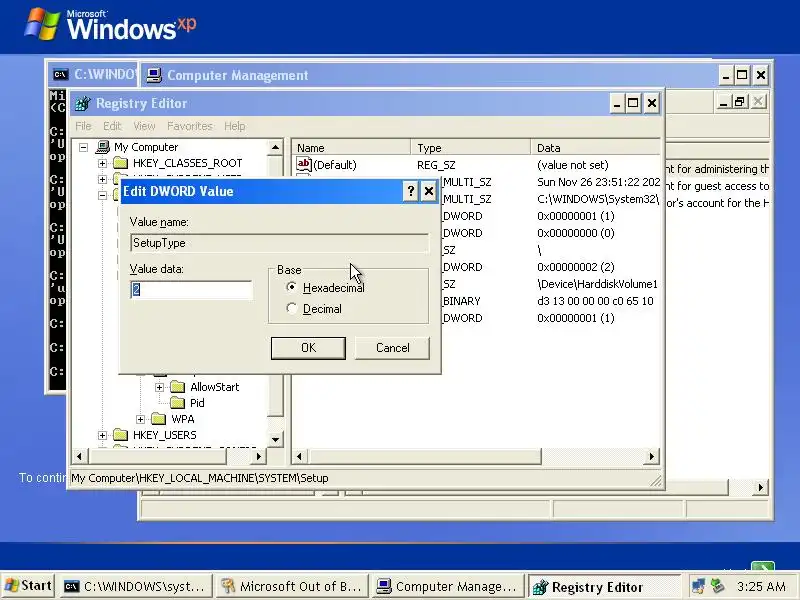This screenshot has height=600, width=800.
Task: Select the AllowStart folder icon
Action: 178,387
